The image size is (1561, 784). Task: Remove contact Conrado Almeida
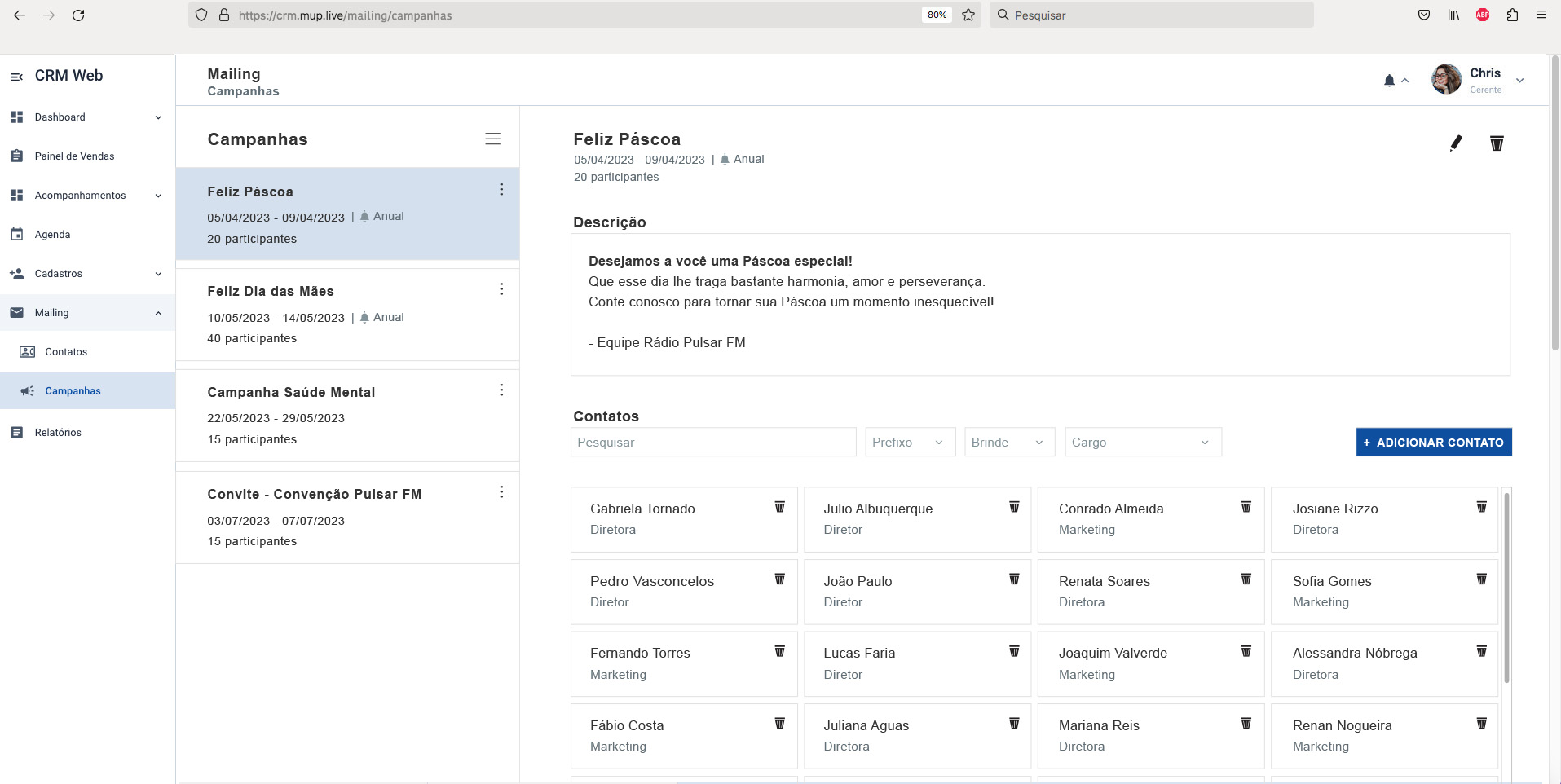coord(1246,507)
